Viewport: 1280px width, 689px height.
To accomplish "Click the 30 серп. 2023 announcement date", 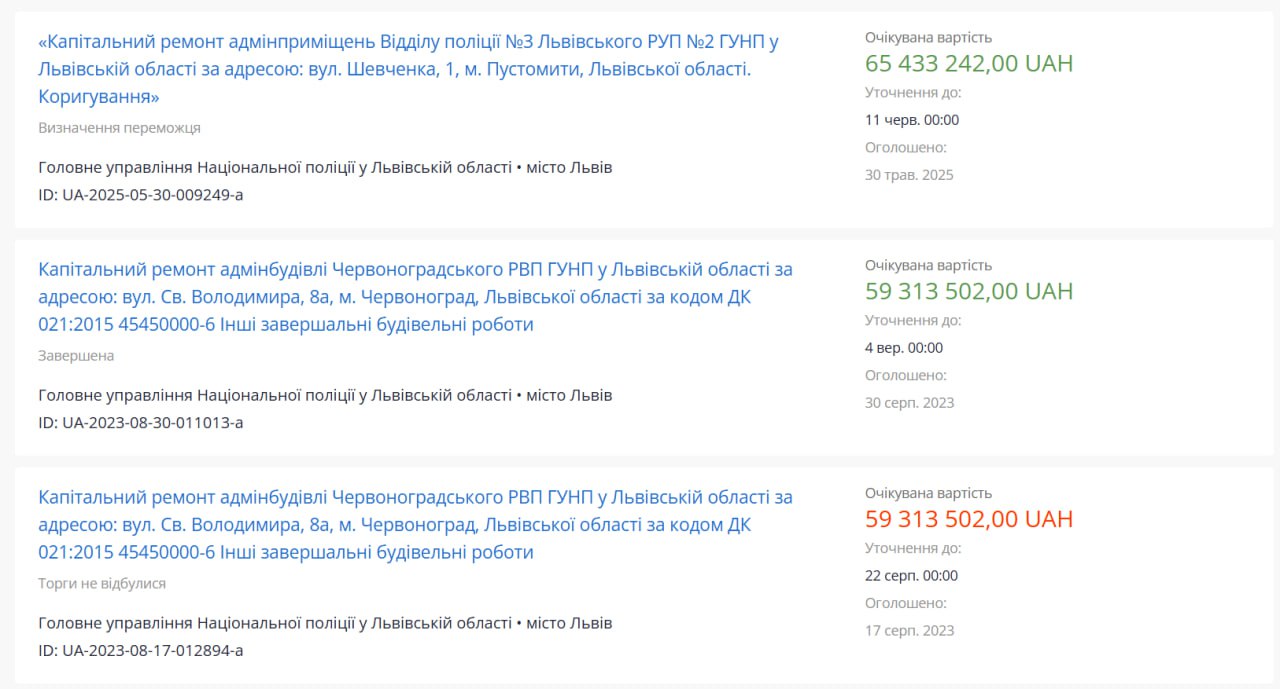I will pyautogui.click(x=910, y=403).
